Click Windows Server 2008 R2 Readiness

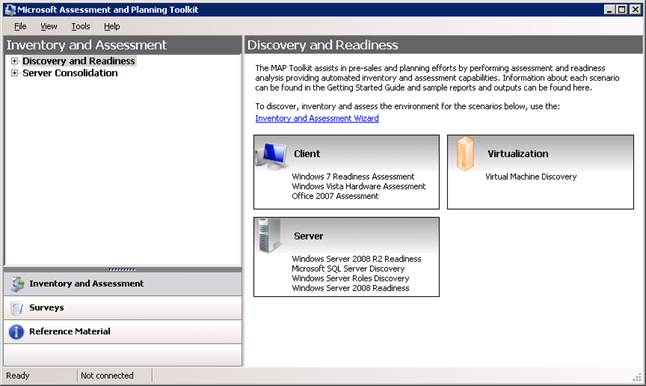pos(356,259)
